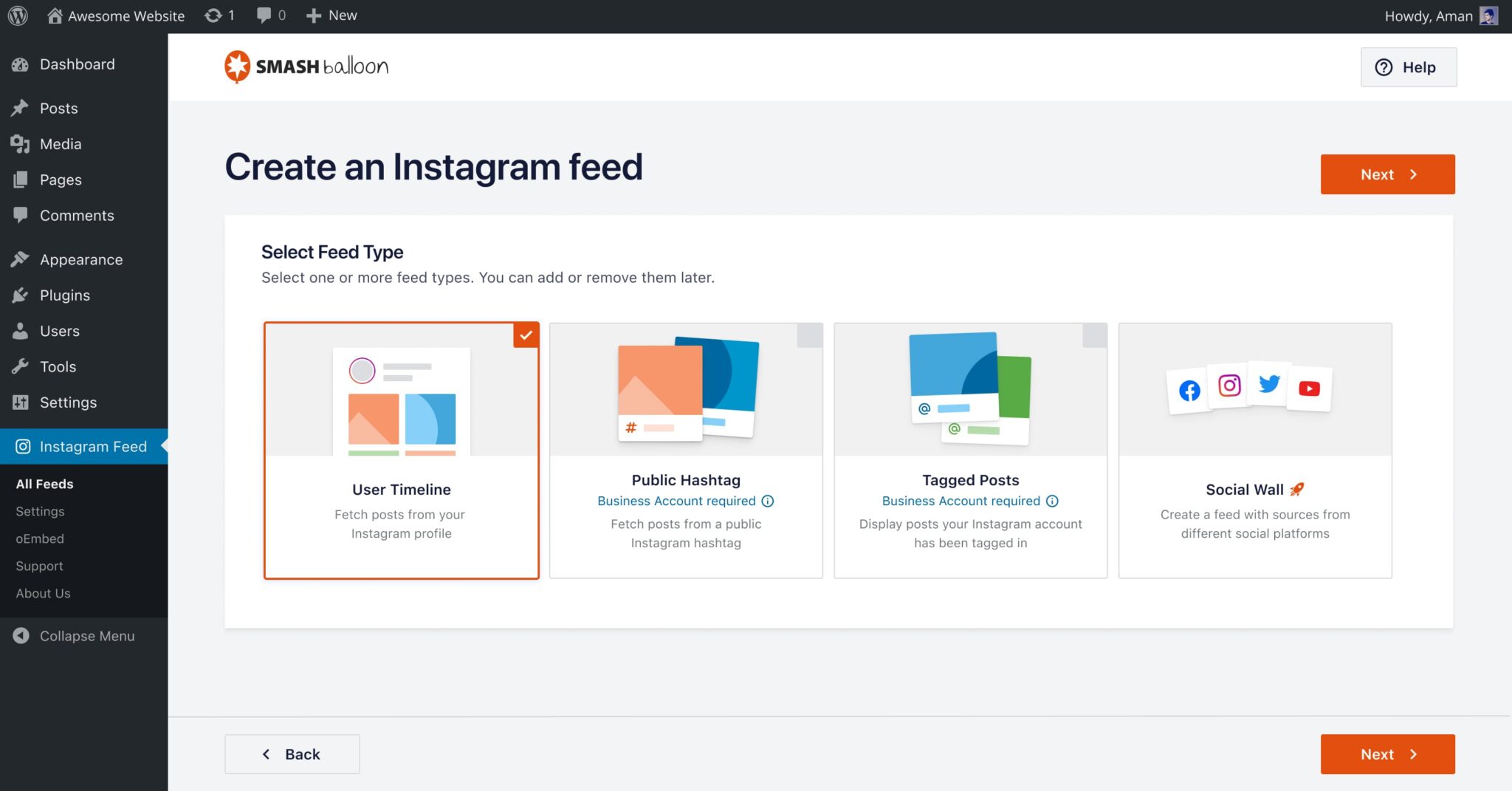Screen dimensions: 1512x791
Task: Click the info icon beside Public Hashtag requirement
Action: [x=768, y=501]
